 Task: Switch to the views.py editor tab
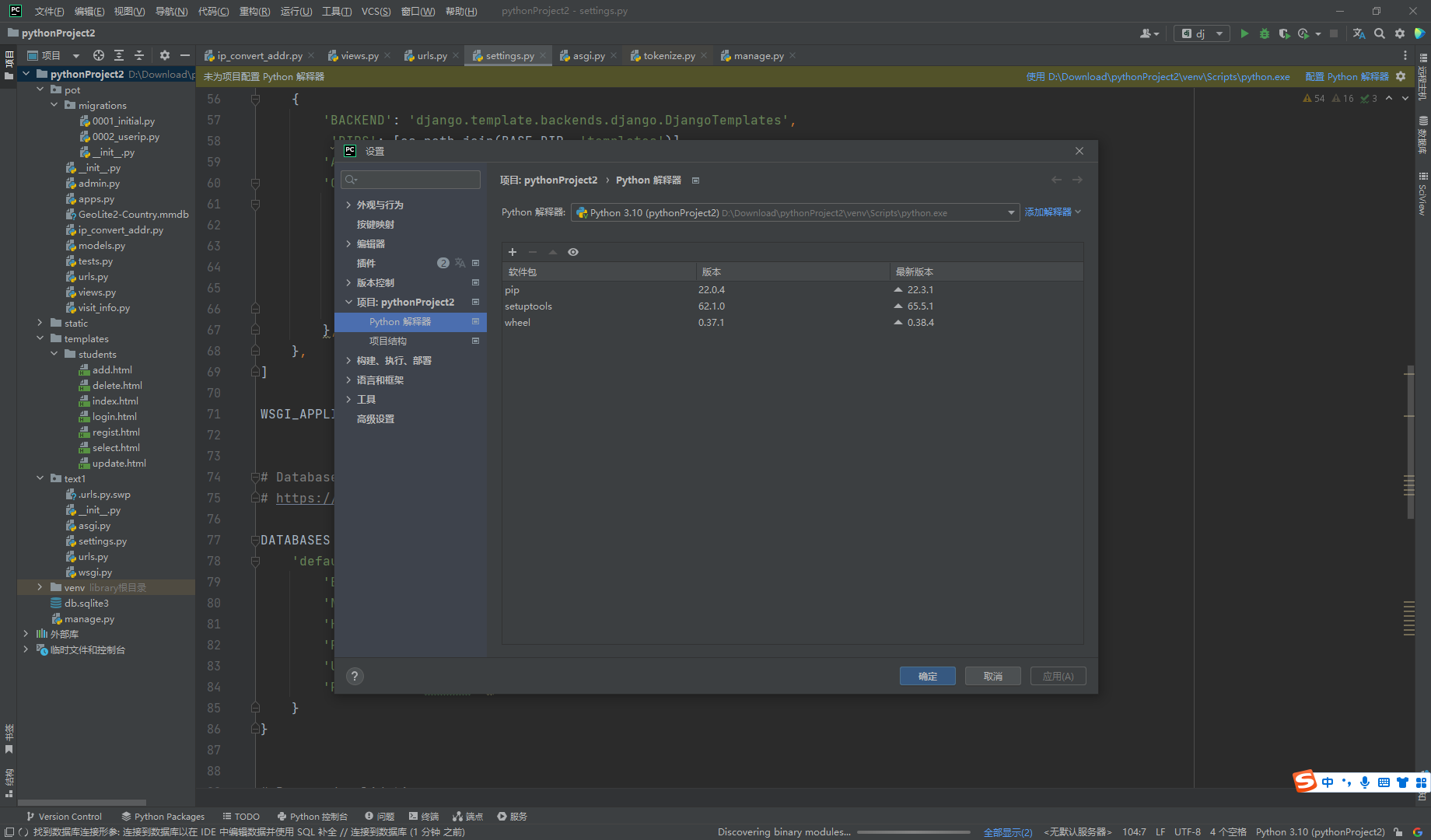click(359, 55)
